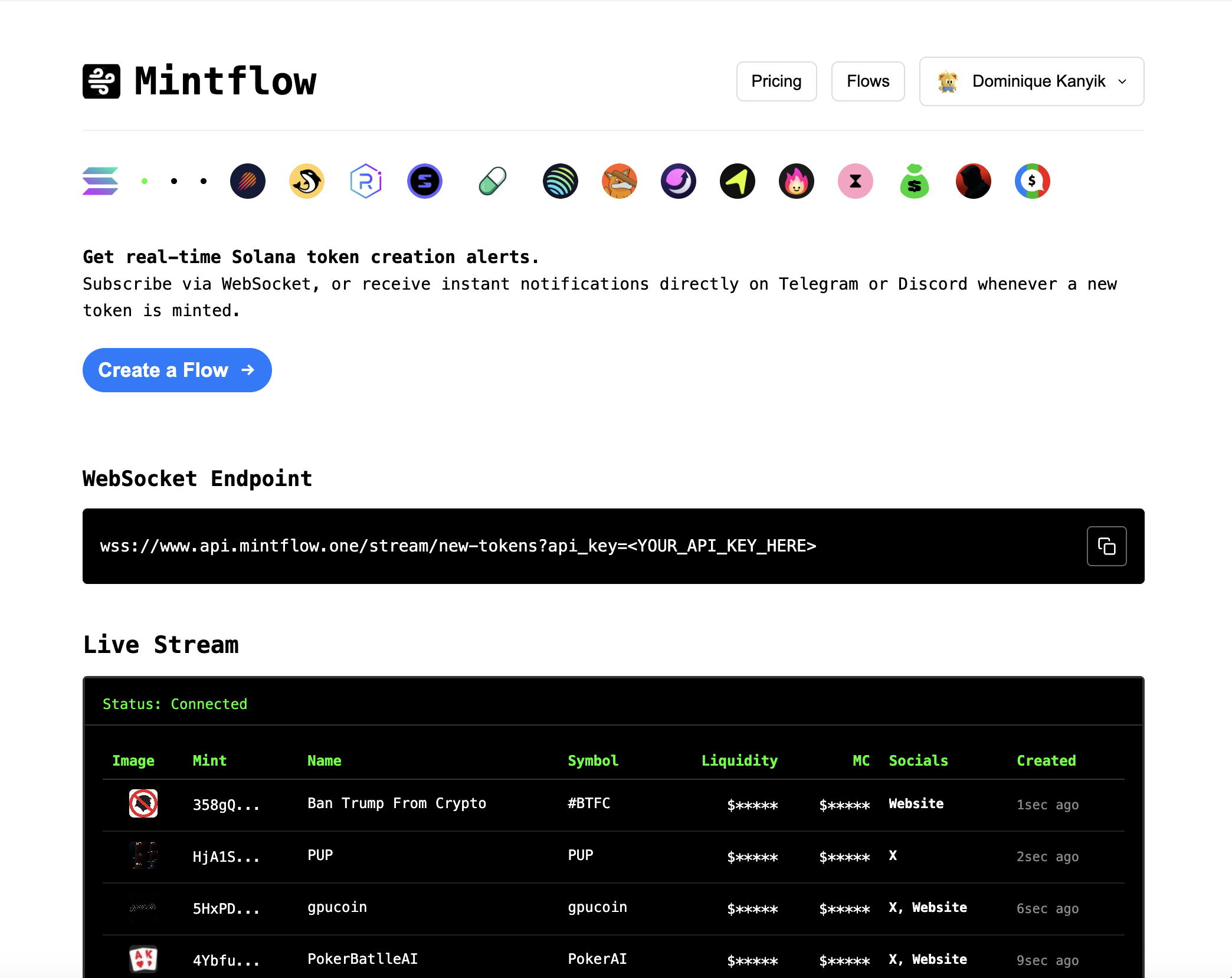
Task: Click the hexagonal R platform icon
Action: (365, 181)
